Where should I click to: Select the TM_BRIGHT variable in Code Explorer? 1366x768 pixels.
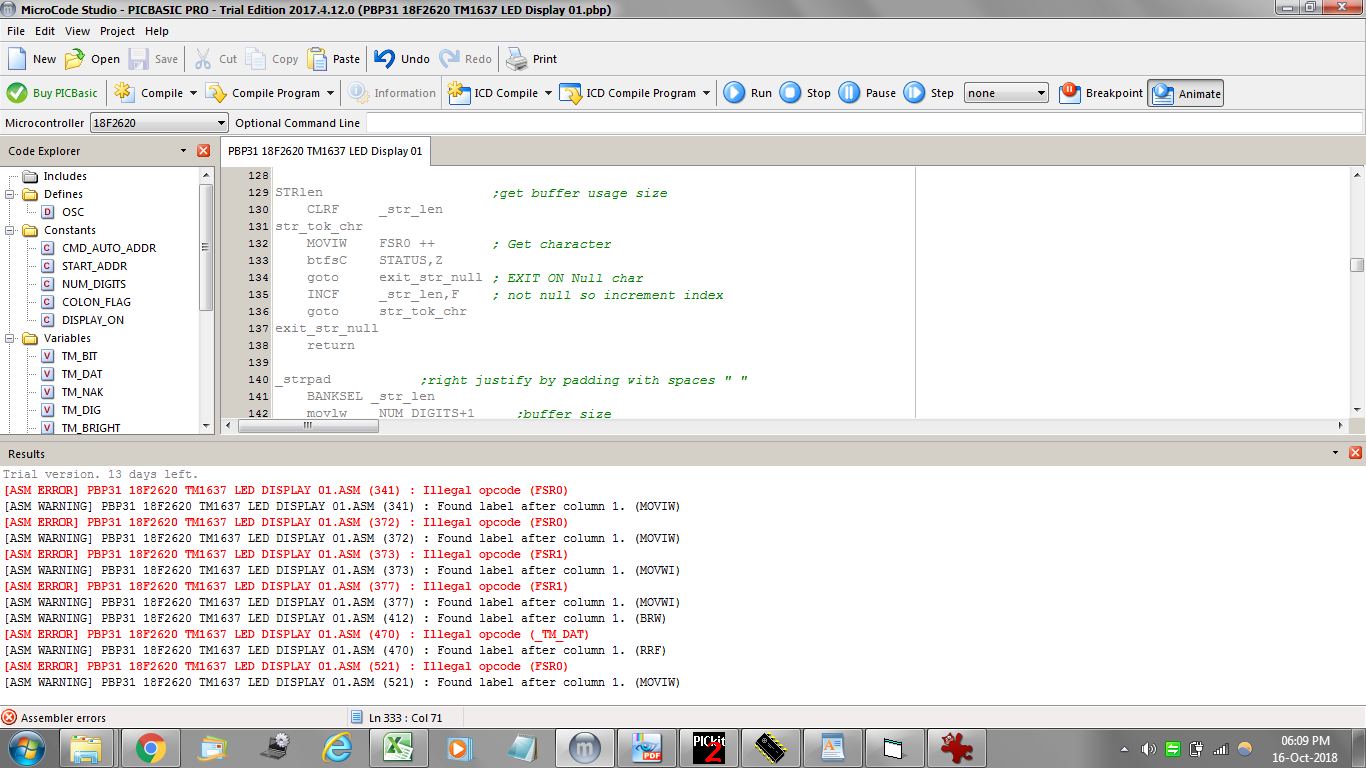[90, 428]
